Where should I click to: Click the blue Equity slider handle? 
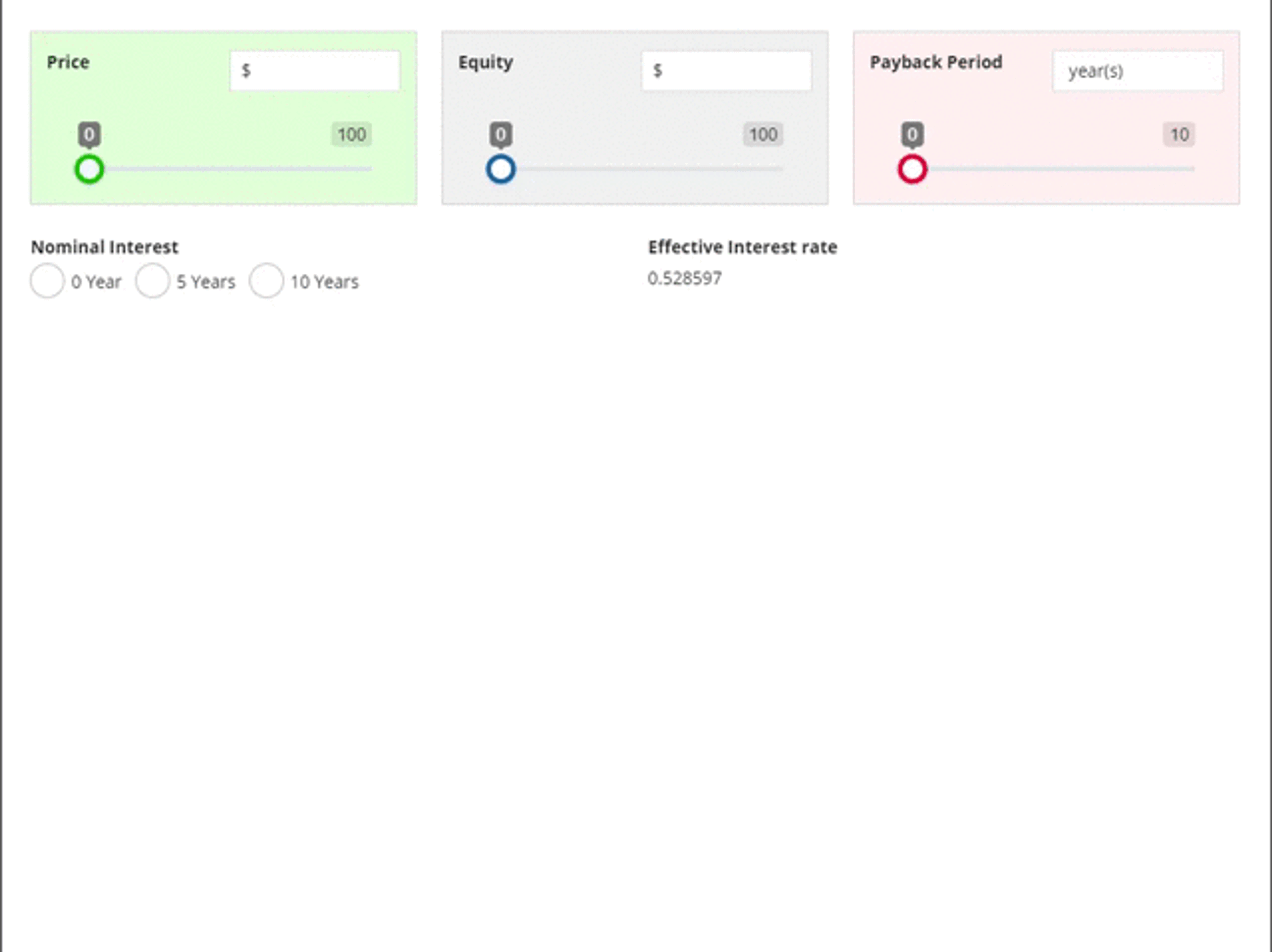point(501,169)
